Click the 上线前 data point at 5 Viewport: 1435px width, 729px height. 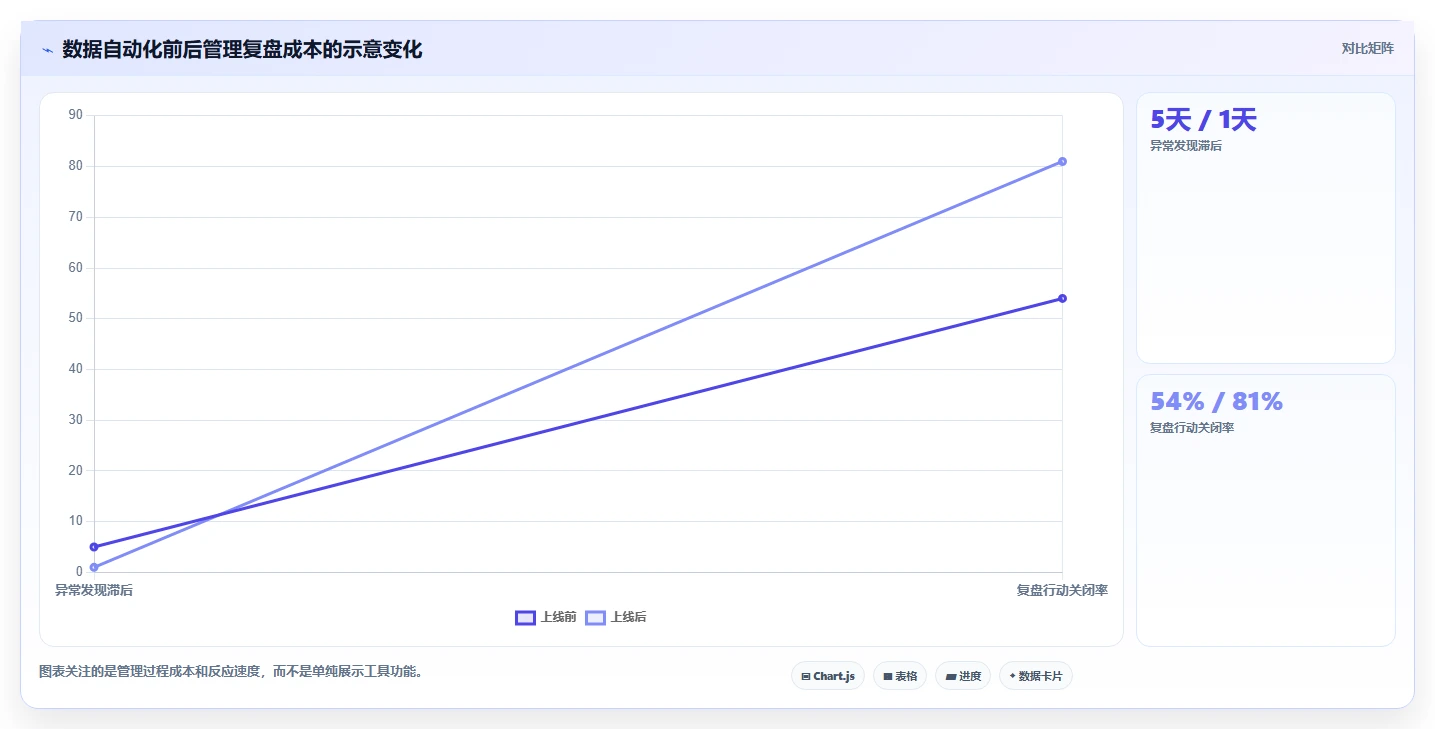pos(94,547)
